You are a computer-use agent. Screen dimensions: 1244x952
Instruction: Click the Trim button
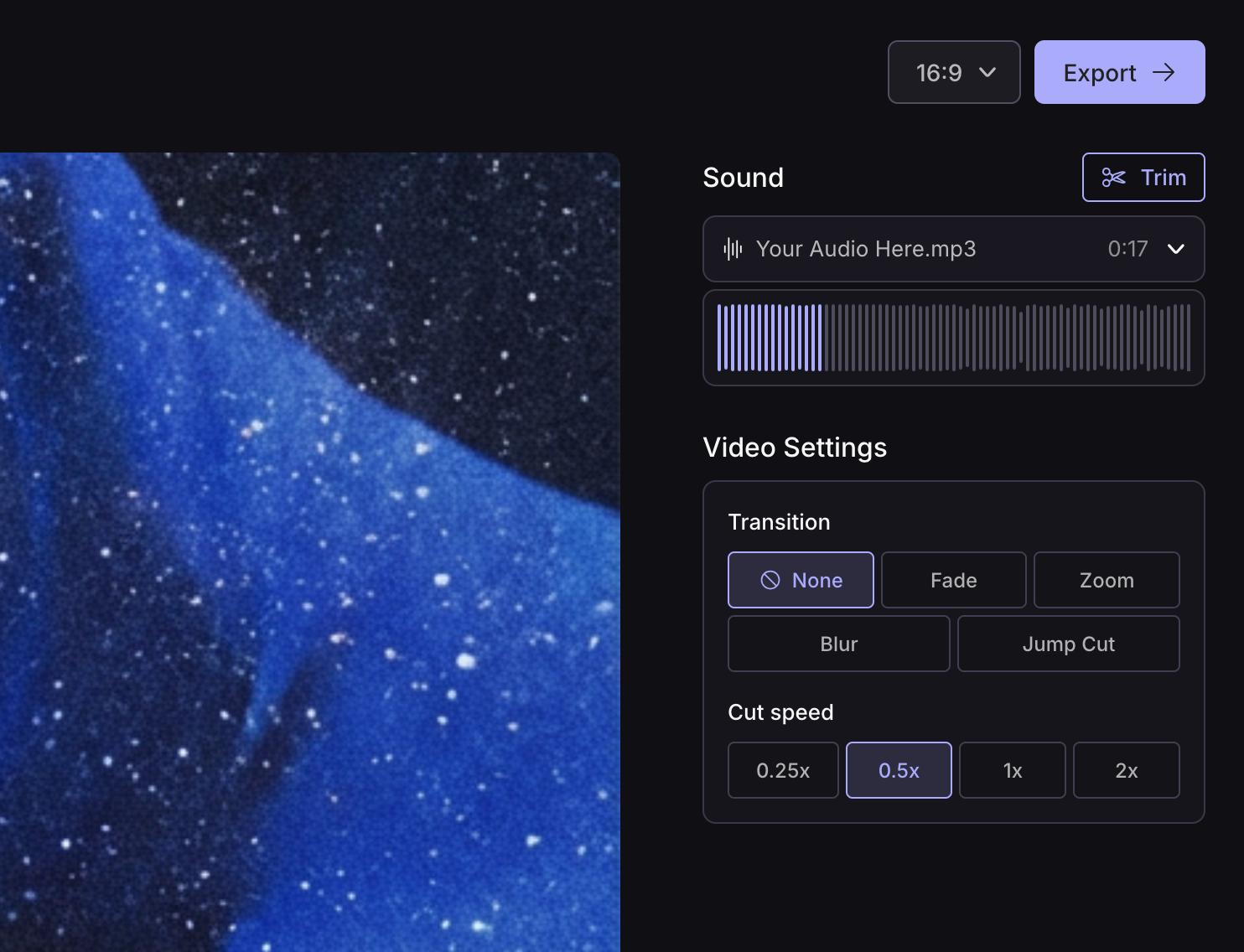1143,177
